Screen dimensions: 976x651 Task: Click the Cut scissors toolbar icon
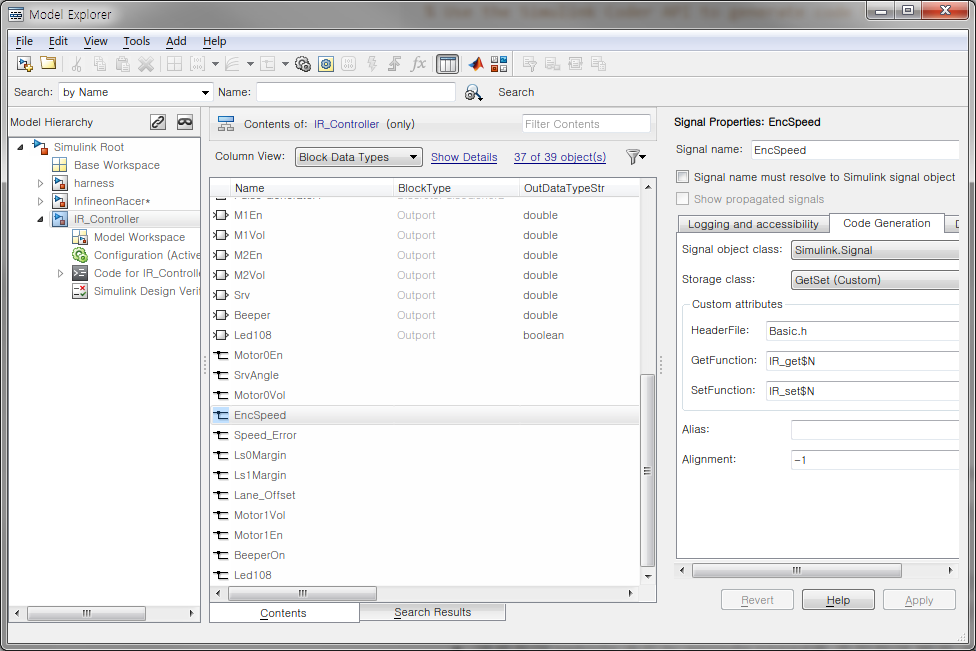tap(77, 63)
